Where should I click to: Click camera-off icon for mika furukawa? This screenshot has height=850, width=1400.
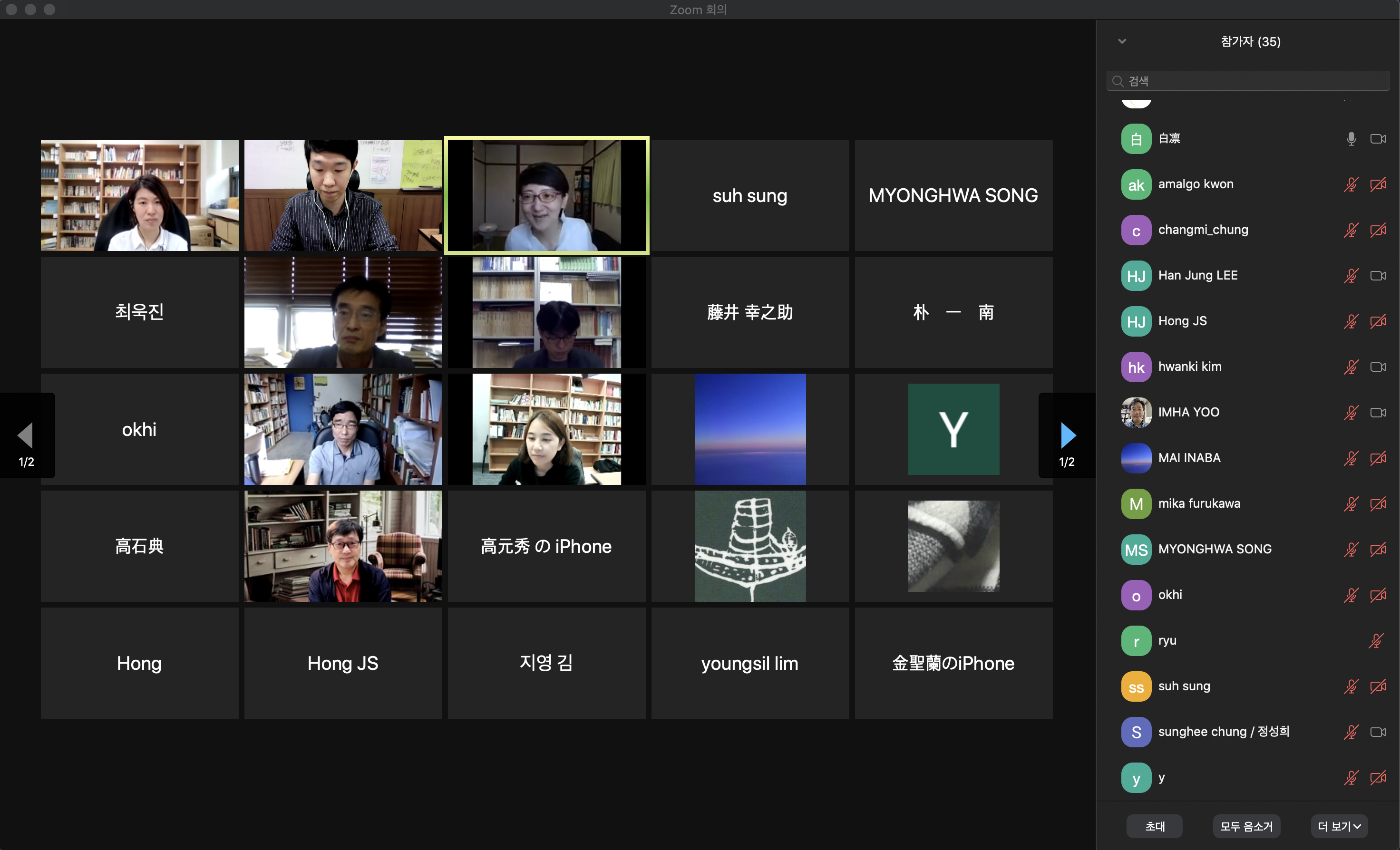(1378, 504)
